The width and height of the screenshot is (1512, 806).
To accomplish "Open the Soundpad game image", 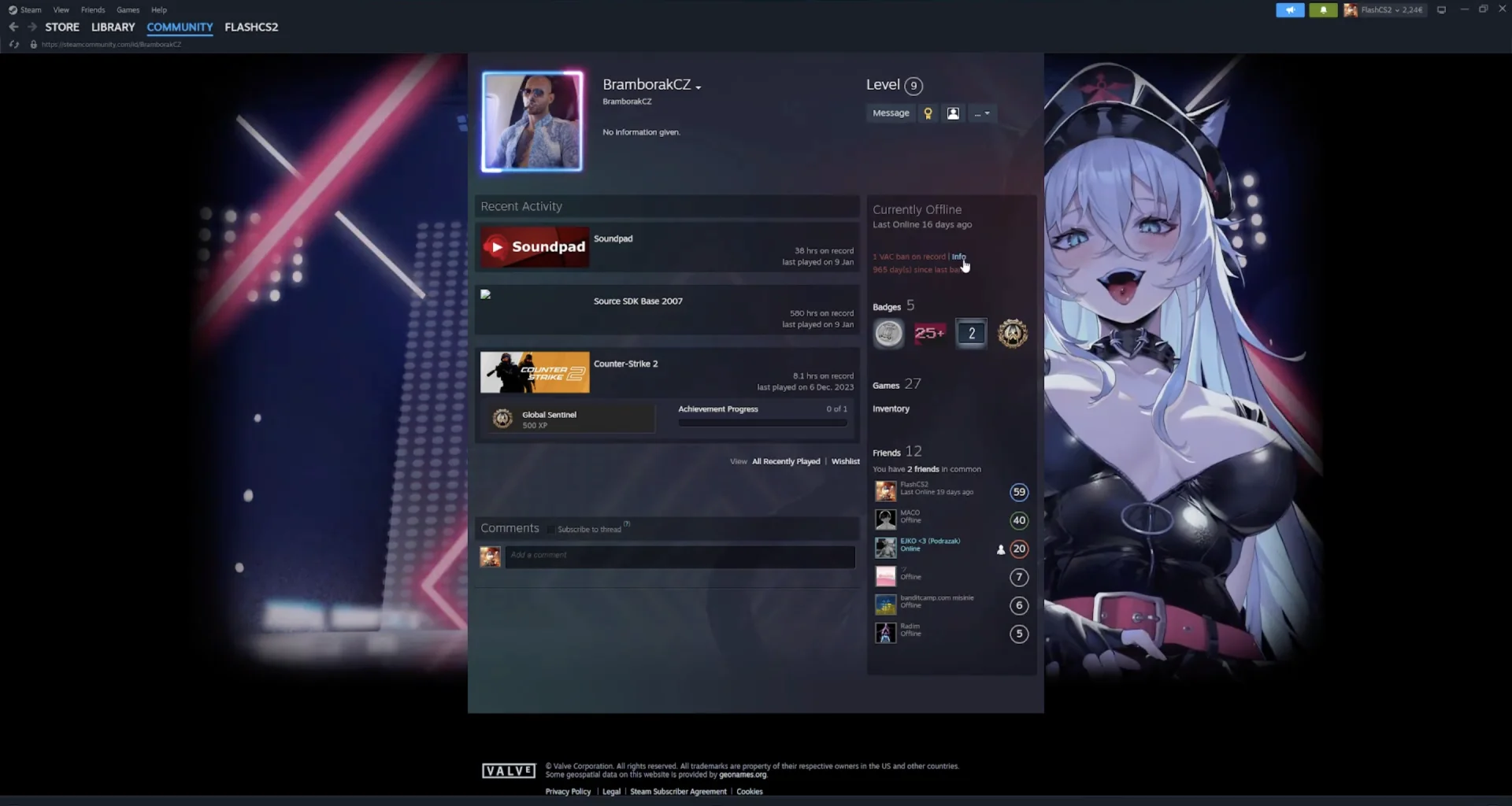I will coord(535,247).
